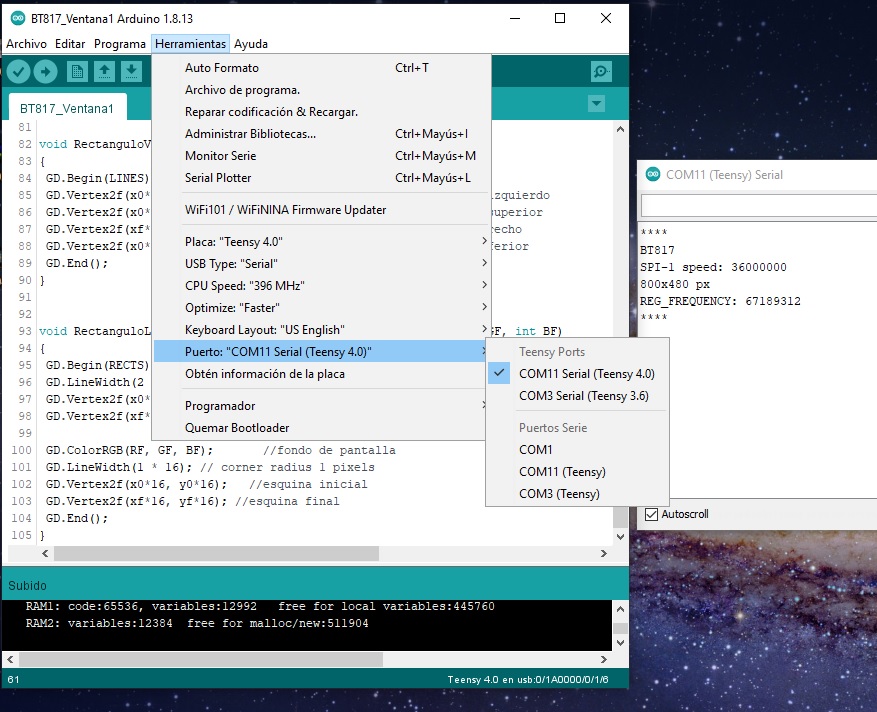The height and width of the screenshot is (712, 877).
Task: Open the Ayuda menu
Action: (251, 44)
